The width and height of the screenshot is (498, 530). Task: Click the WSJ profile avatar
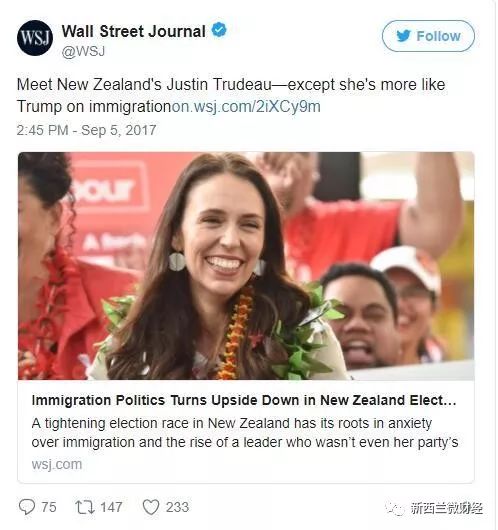35,38
